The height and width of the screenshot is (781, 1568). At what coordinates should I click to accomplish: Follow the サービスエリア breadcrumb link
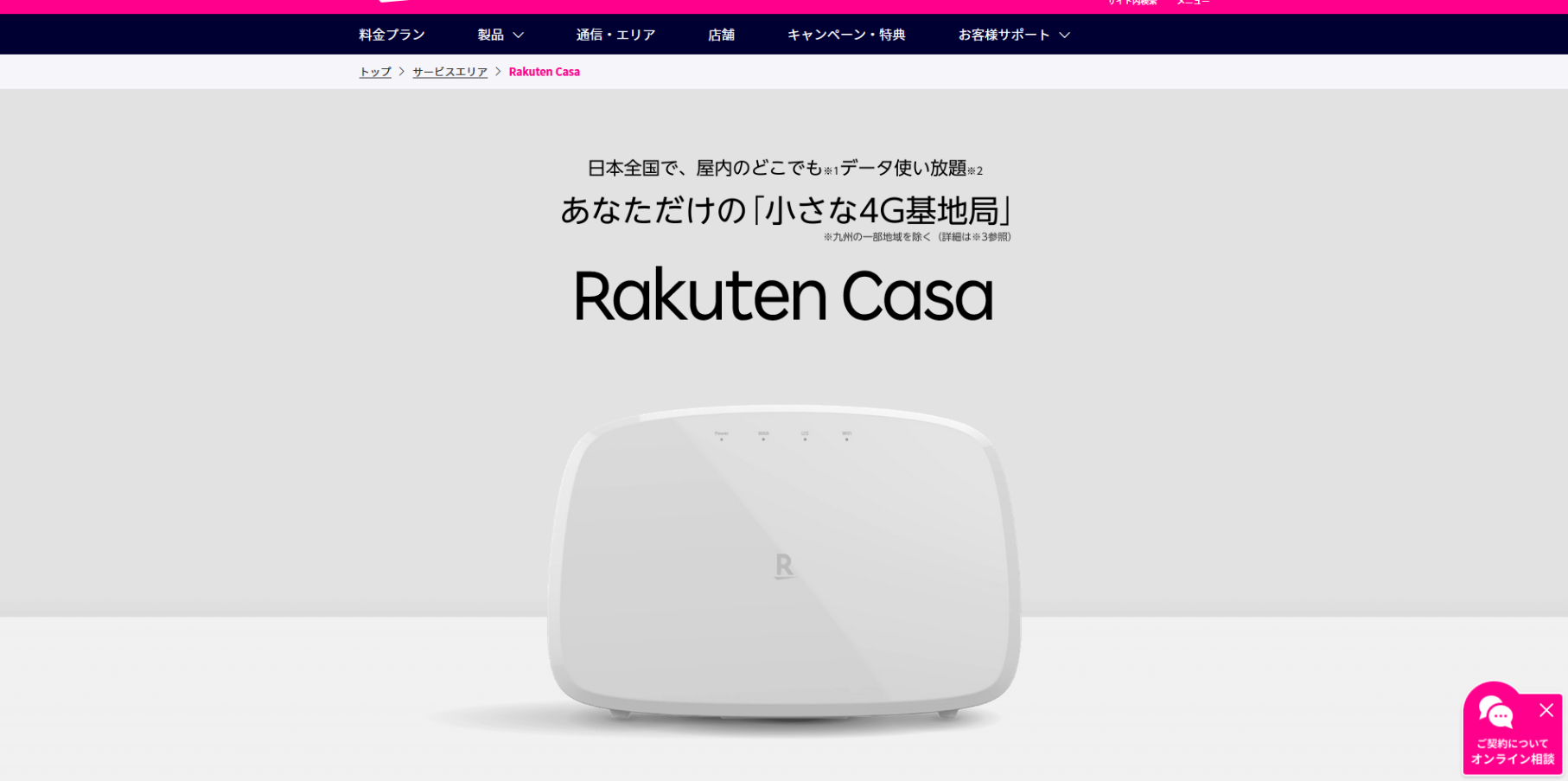[x=449, y=72]
